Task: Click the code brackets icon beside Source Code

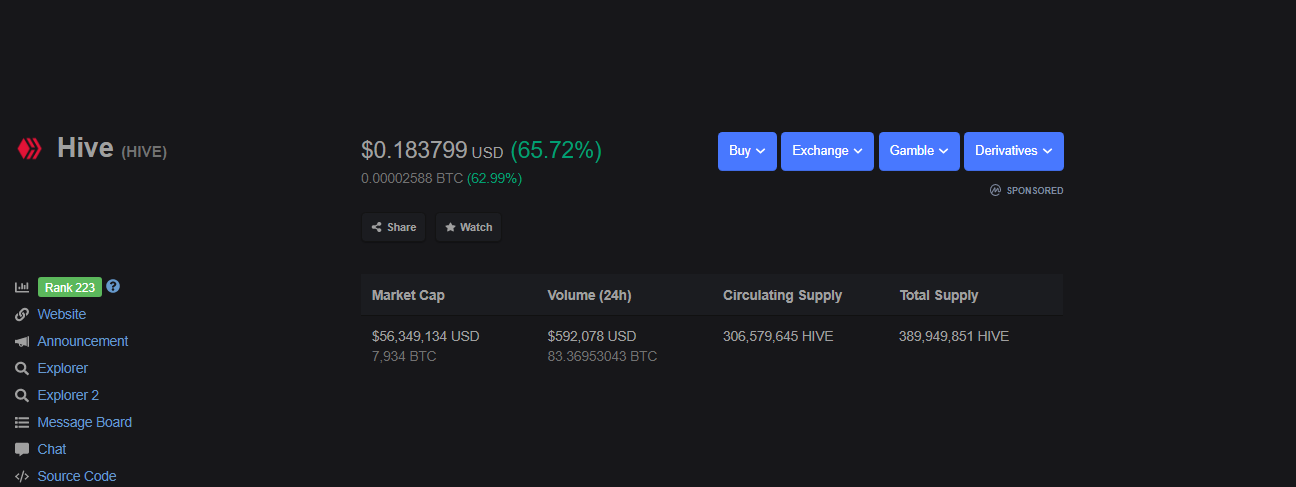Action: click(x=22, y=476)
